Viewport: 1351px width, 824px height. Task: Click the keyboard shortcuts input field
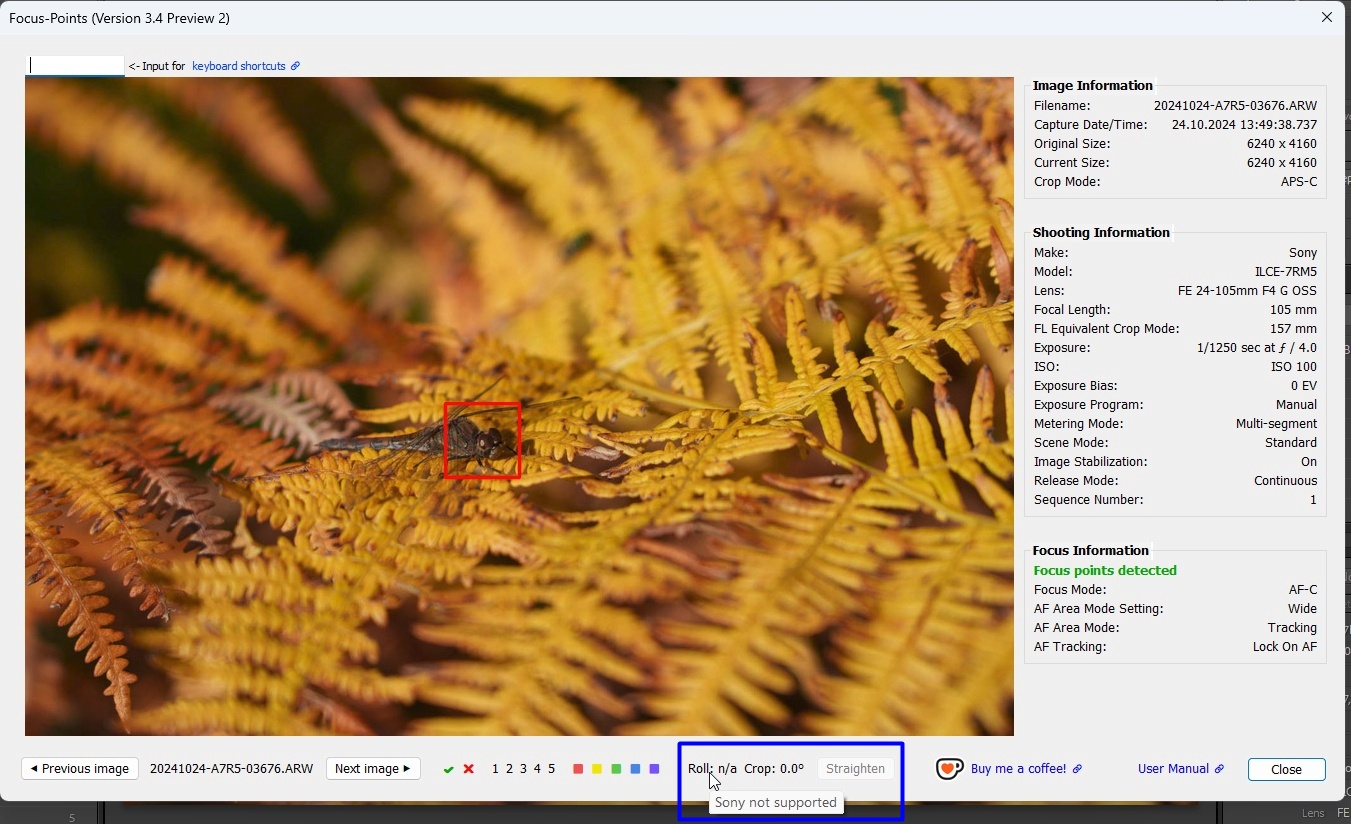(x=75, y=65)
